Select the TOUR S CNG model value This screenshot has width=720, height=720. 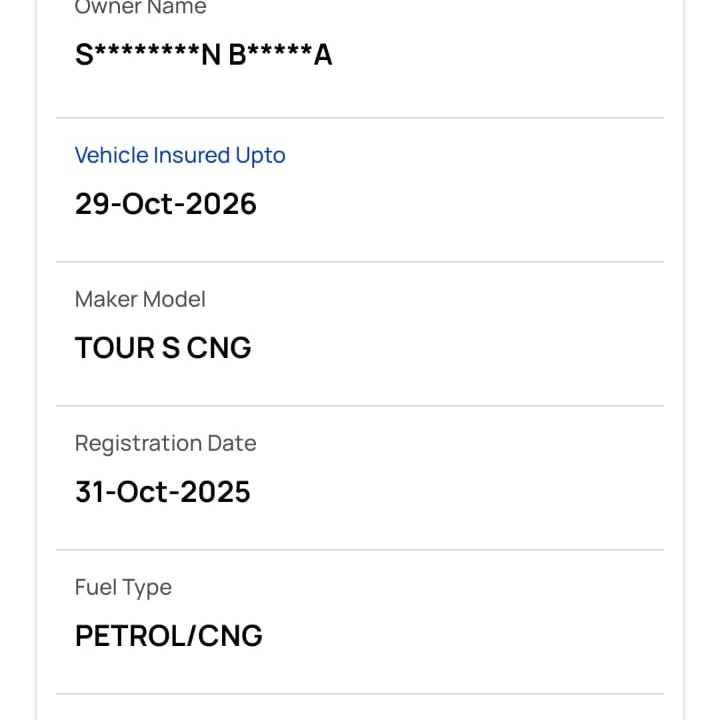(x=163, y=348)
